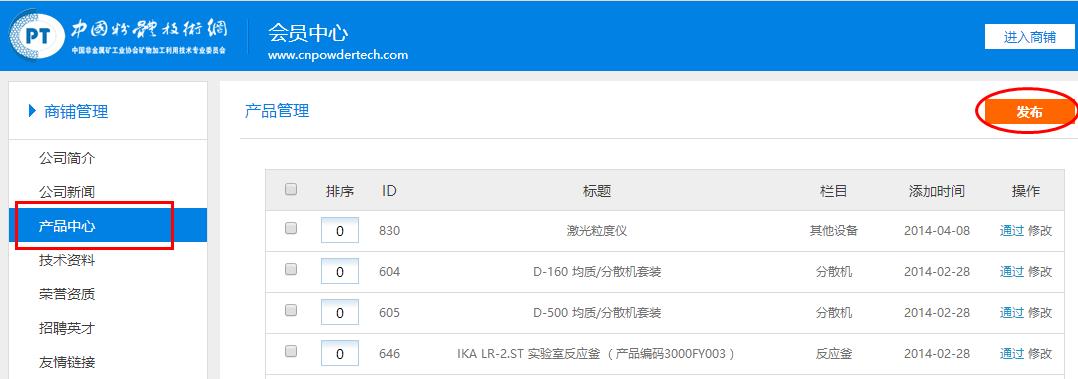The height and width of the screenshot is (379, 1078).
Task: Click 通过 link for 激光粒度仪 row
Action: (x=1012, y=231)
